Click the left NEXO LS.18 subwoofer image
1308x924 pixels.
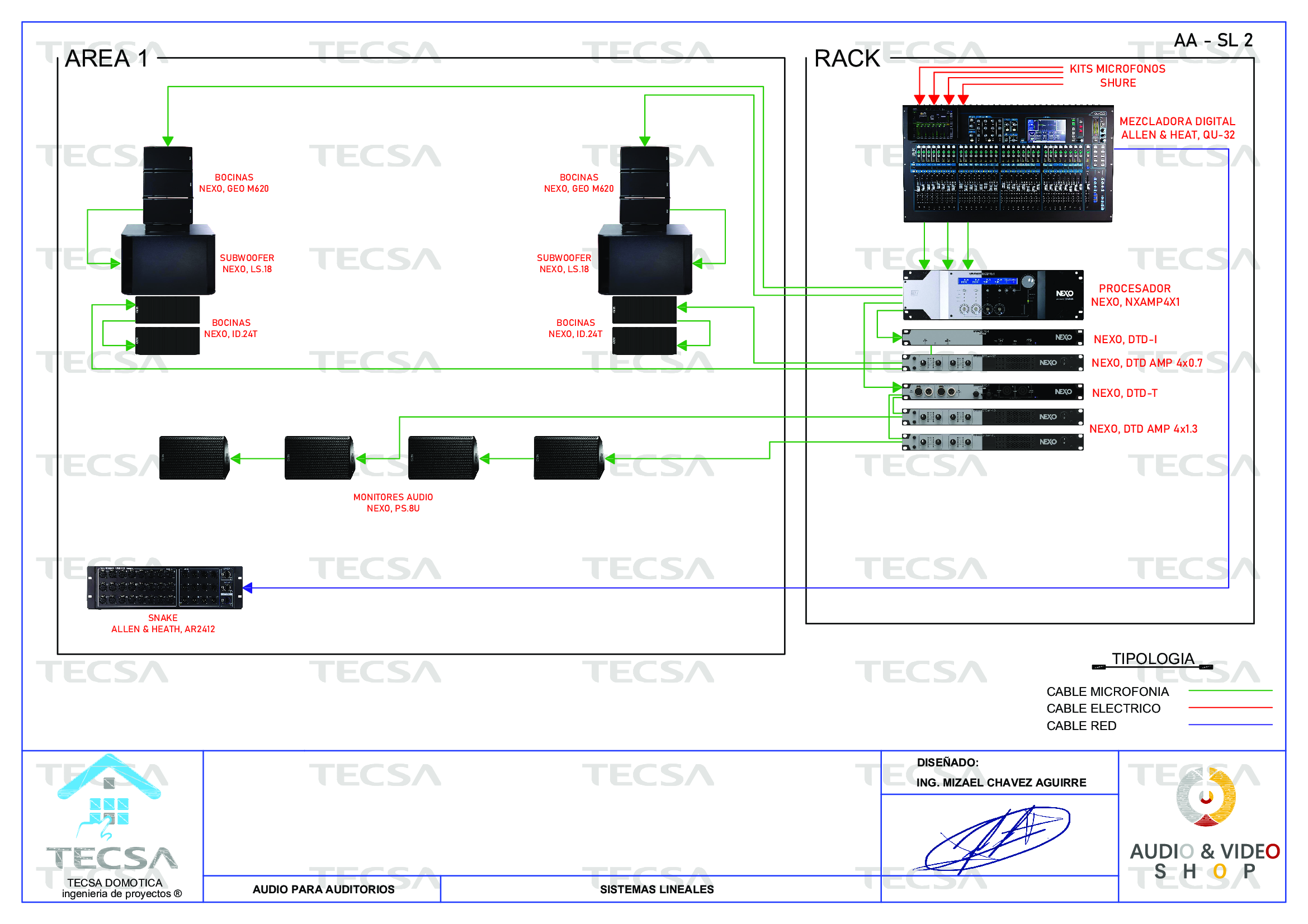coord(169,259)
